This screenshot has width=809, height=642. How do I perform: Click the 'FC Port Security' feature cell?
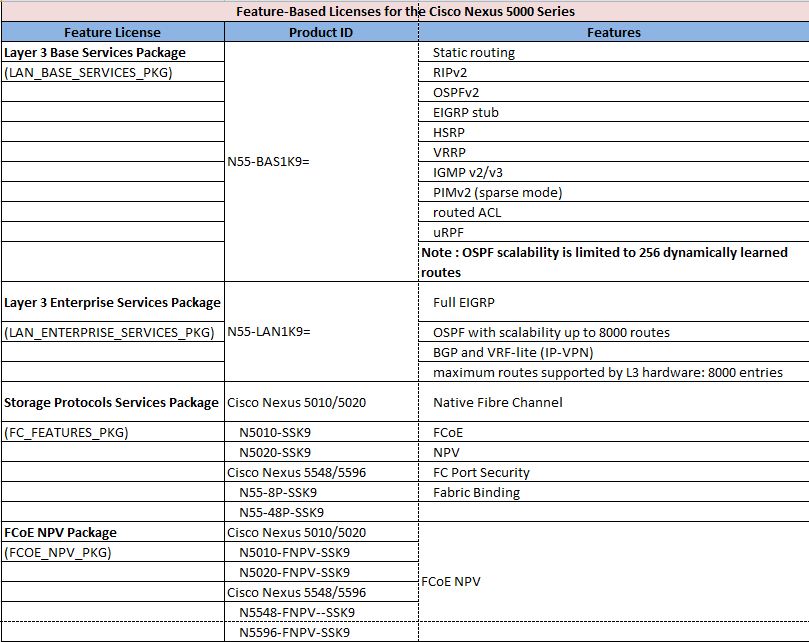[613, 472]
